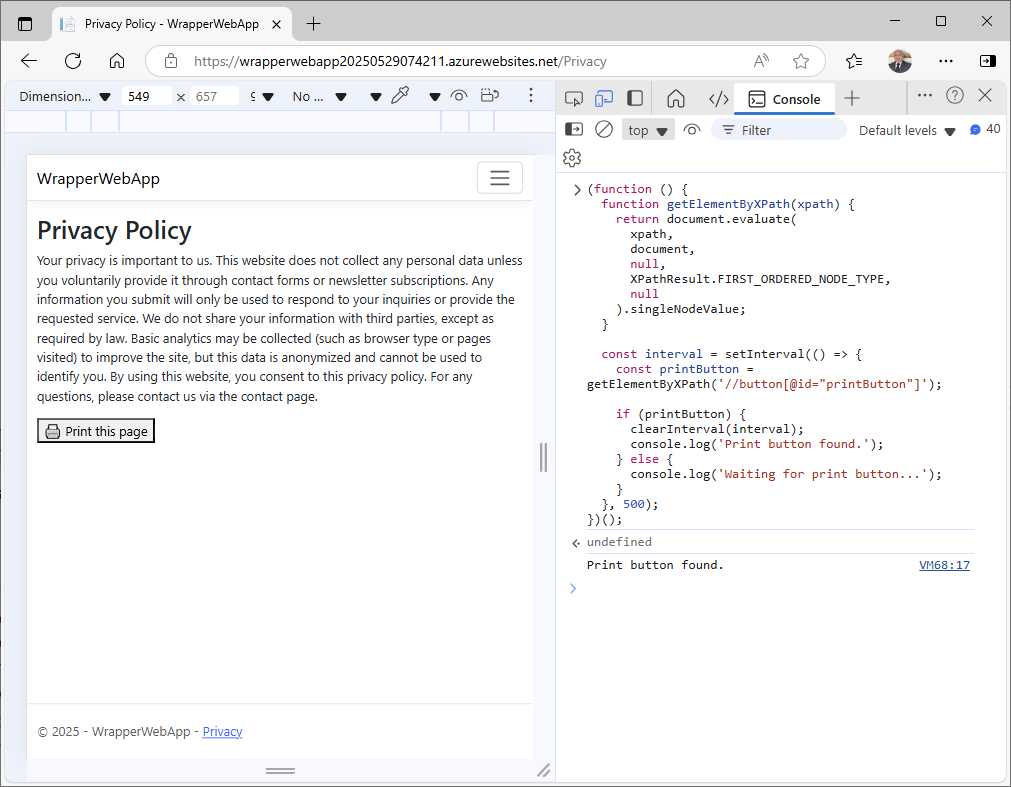Open browser Settings and more menu
Image resolution: width=1011 pixels, height=787 pixels.
point(946,61)
